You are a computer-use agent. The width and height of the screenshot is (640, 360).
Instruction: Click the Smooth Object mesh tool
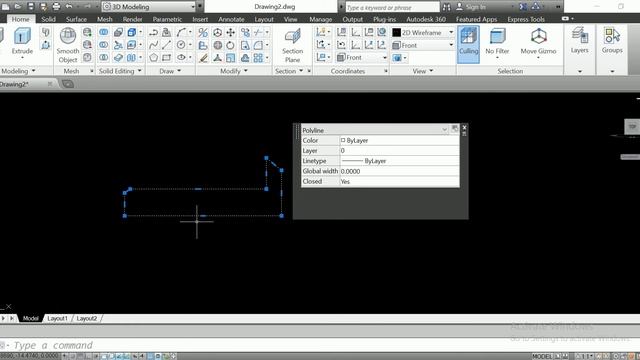[x=68, y=45]
